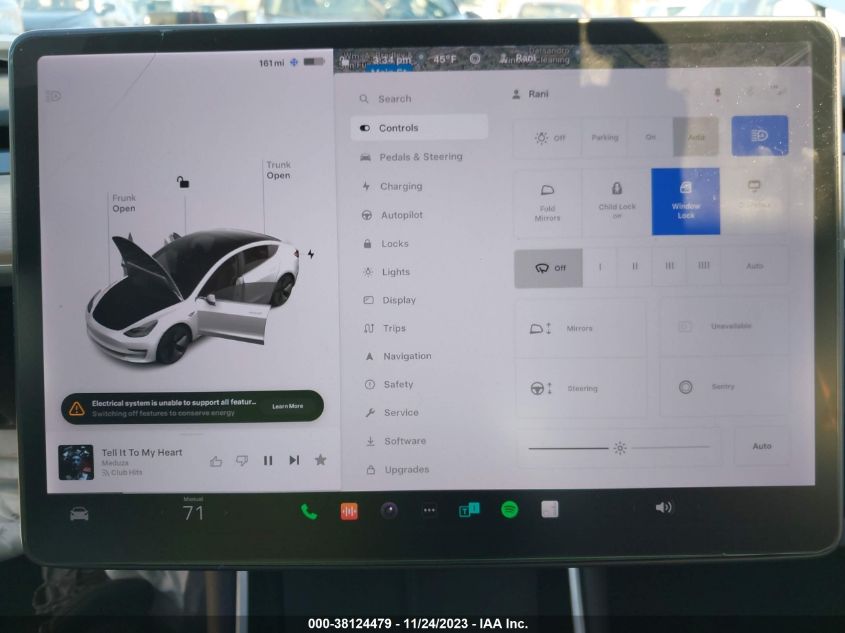Set wipers to Off
This screenshot has width=845, height=633.
(x=549, y=268)
